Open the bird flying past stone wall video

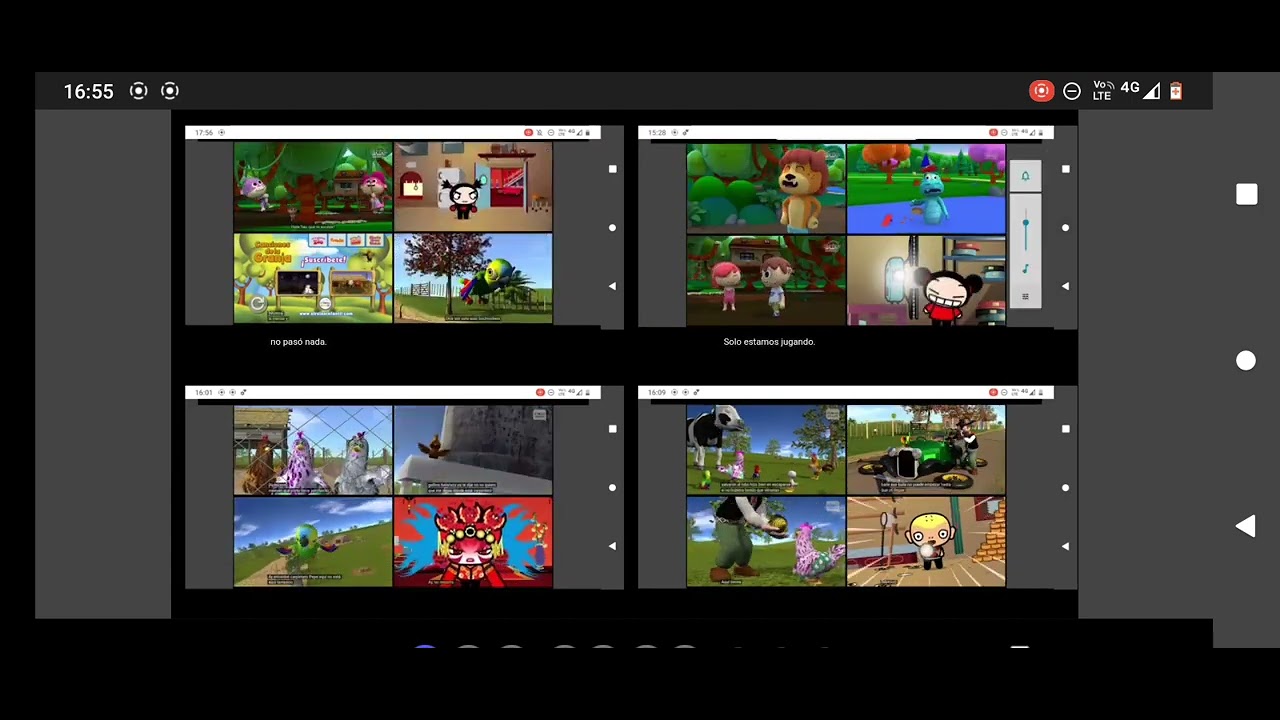pyautogui.click(x=473, y=450)
